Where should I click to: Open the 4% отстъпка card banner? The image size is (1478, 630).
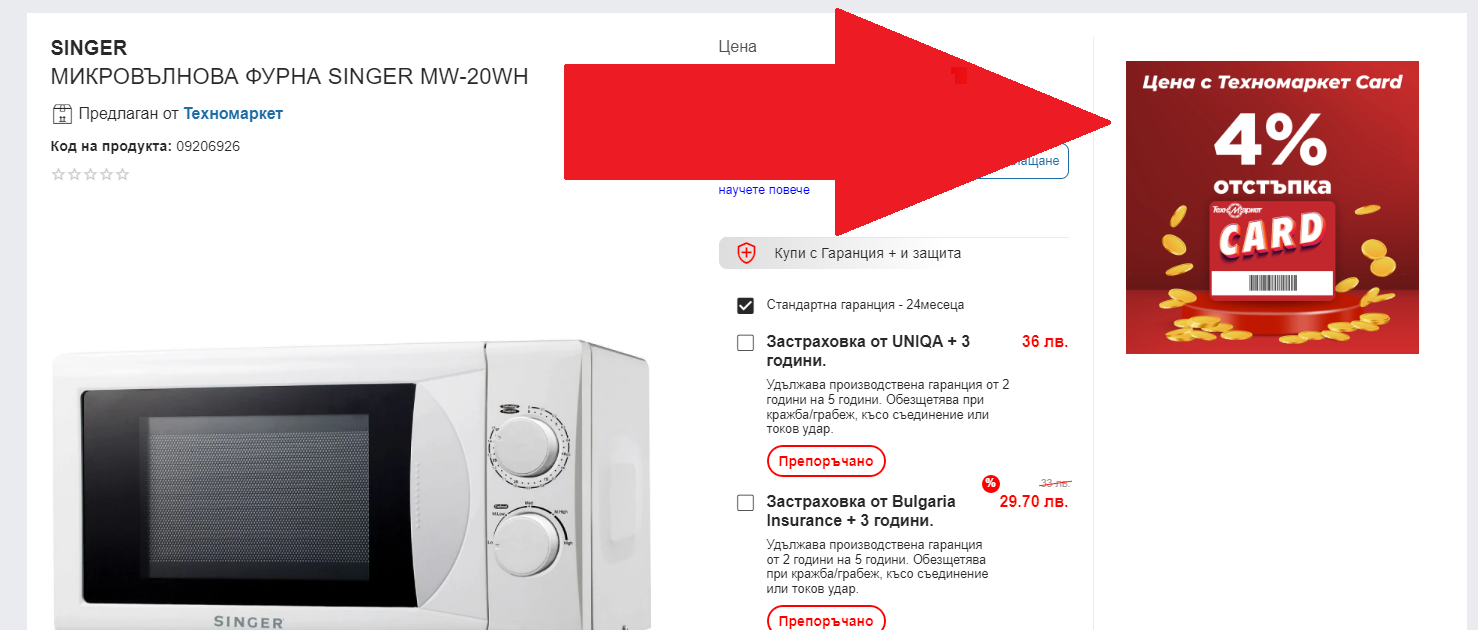(x=1272, y=207)
